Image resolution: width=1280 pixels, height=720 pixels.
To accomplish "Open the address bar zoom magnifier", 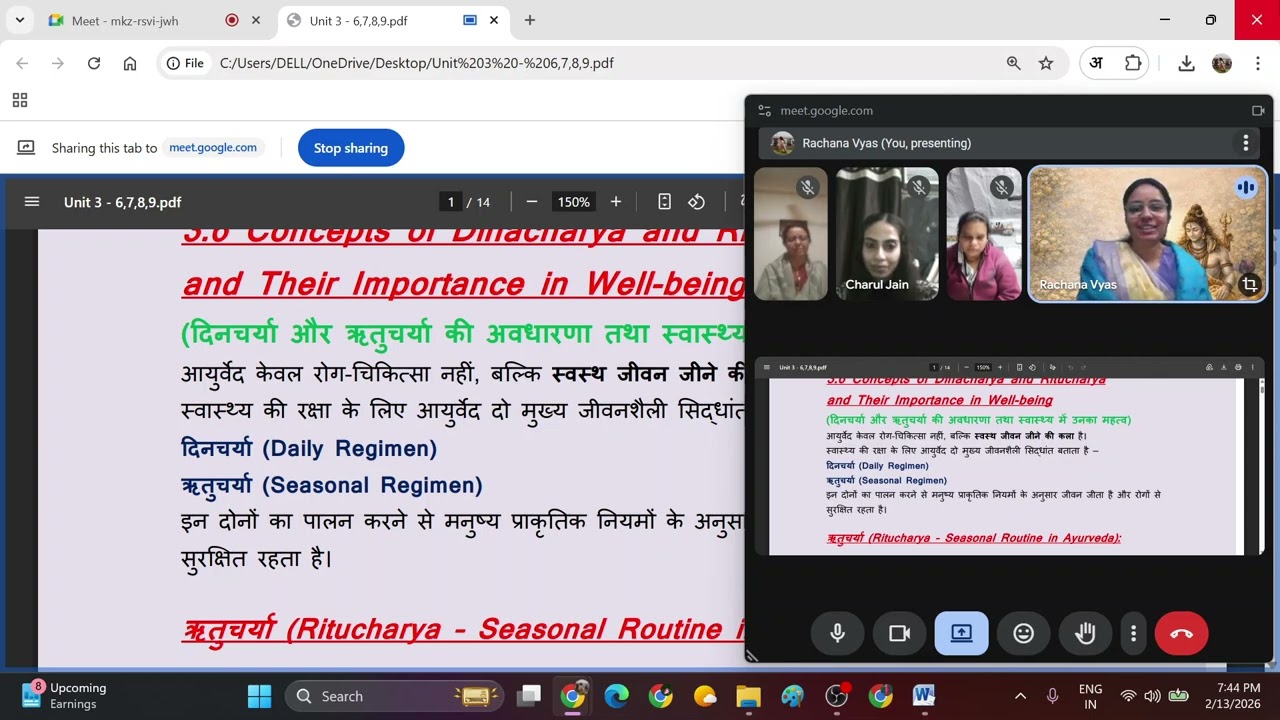I will pos(1014,63).
